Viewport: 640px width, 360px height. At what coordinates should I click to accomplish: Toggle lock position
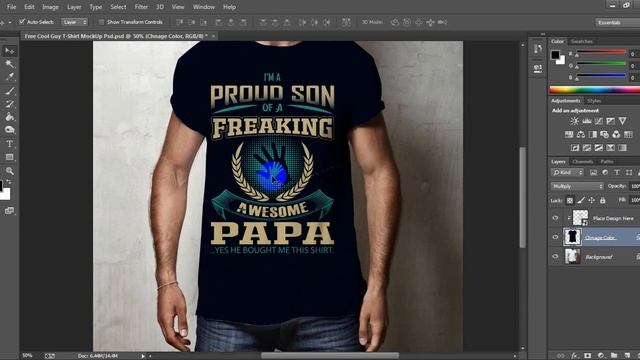point(591,200)
